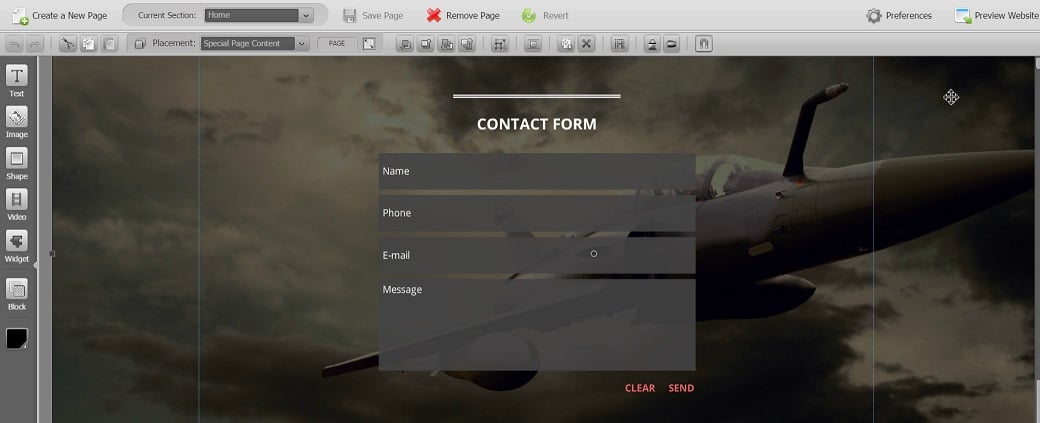1040x423 pixels.
Task: Select the Block tool
Action: [17, 291]
